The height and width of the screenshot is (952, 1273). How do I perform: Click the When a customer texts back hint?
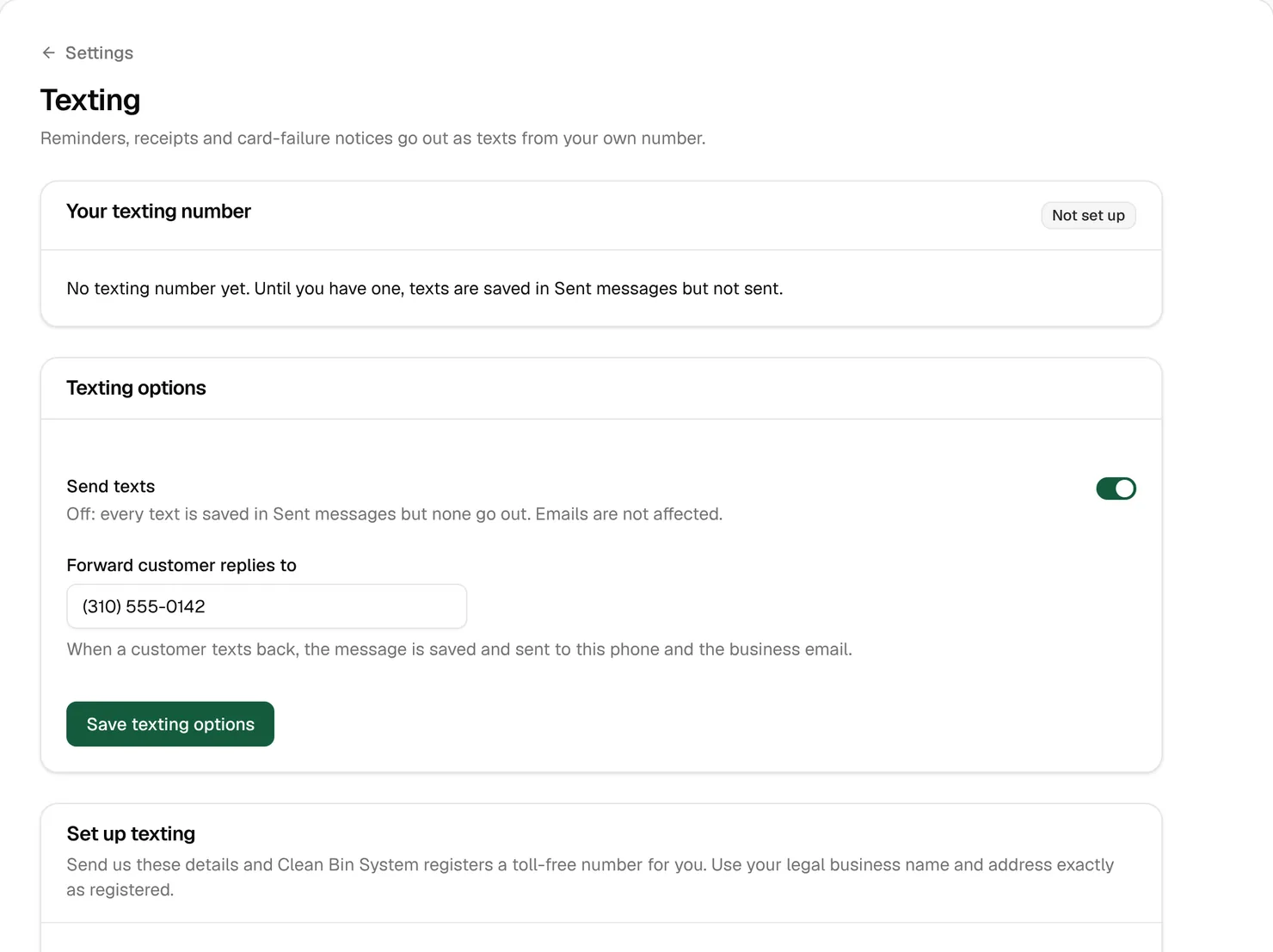(459, 649)
